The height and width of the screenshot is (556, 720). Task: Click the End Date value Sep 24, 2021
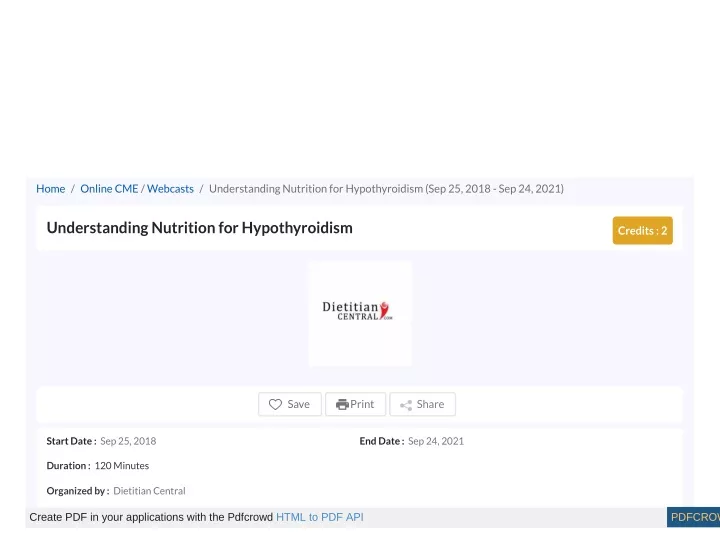[436, 441]
